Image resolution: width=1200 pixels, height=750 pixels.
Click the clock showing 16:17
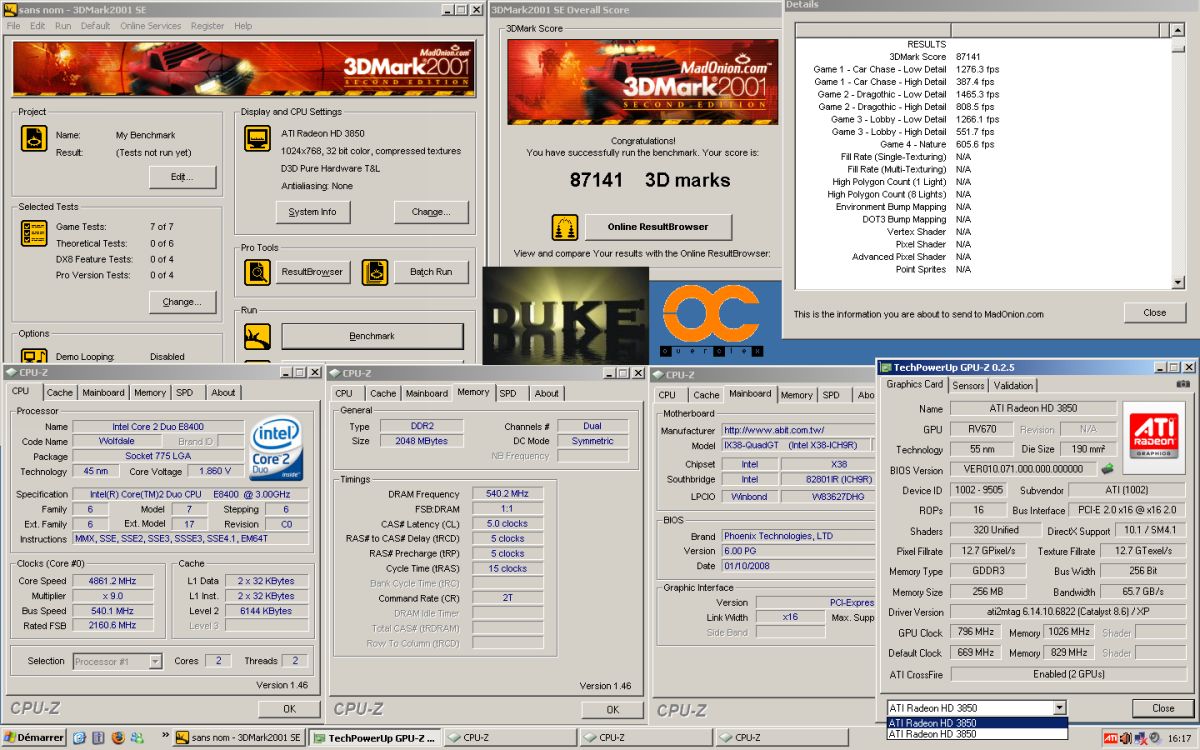tap(1180, 739)
